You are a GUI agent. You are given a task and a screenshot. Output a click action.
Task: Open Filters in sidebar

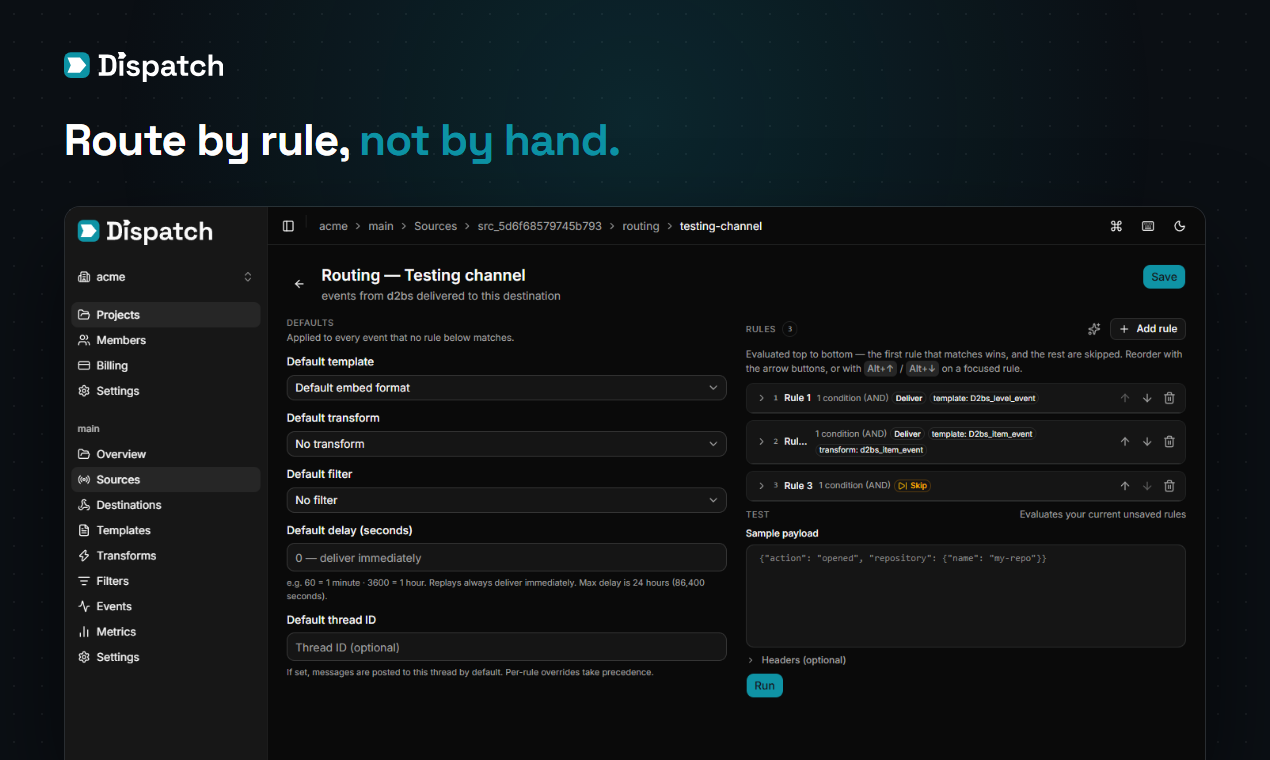pyautogui.click(x=166, y=581)
